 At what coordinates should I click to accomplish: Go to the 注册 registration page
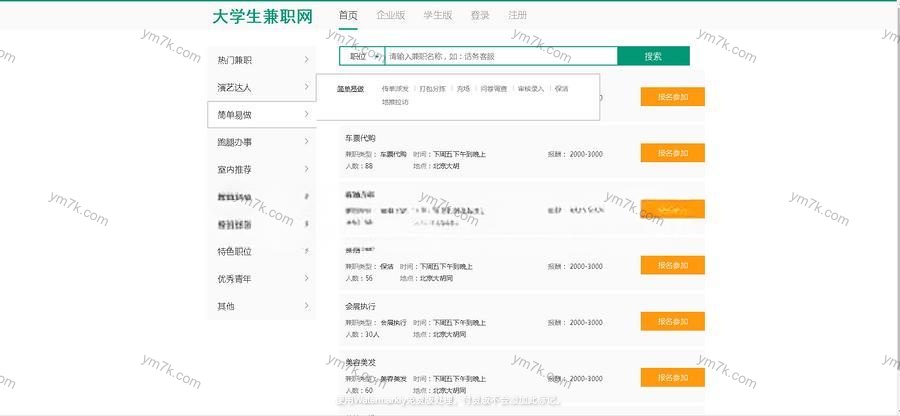point(517,15)
